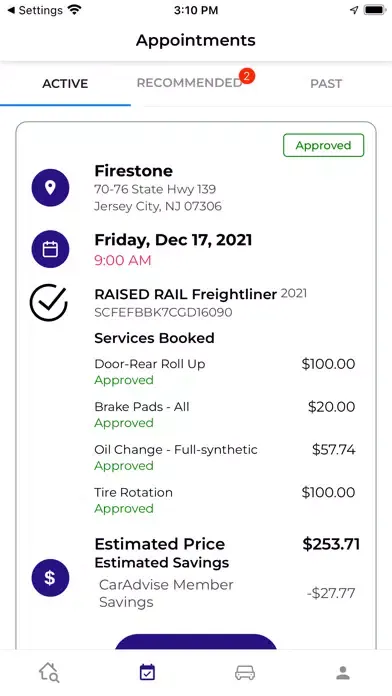Open the vehicles car icon in the bottom bar
Screen dimensions: 392x696
click(245, 672)
